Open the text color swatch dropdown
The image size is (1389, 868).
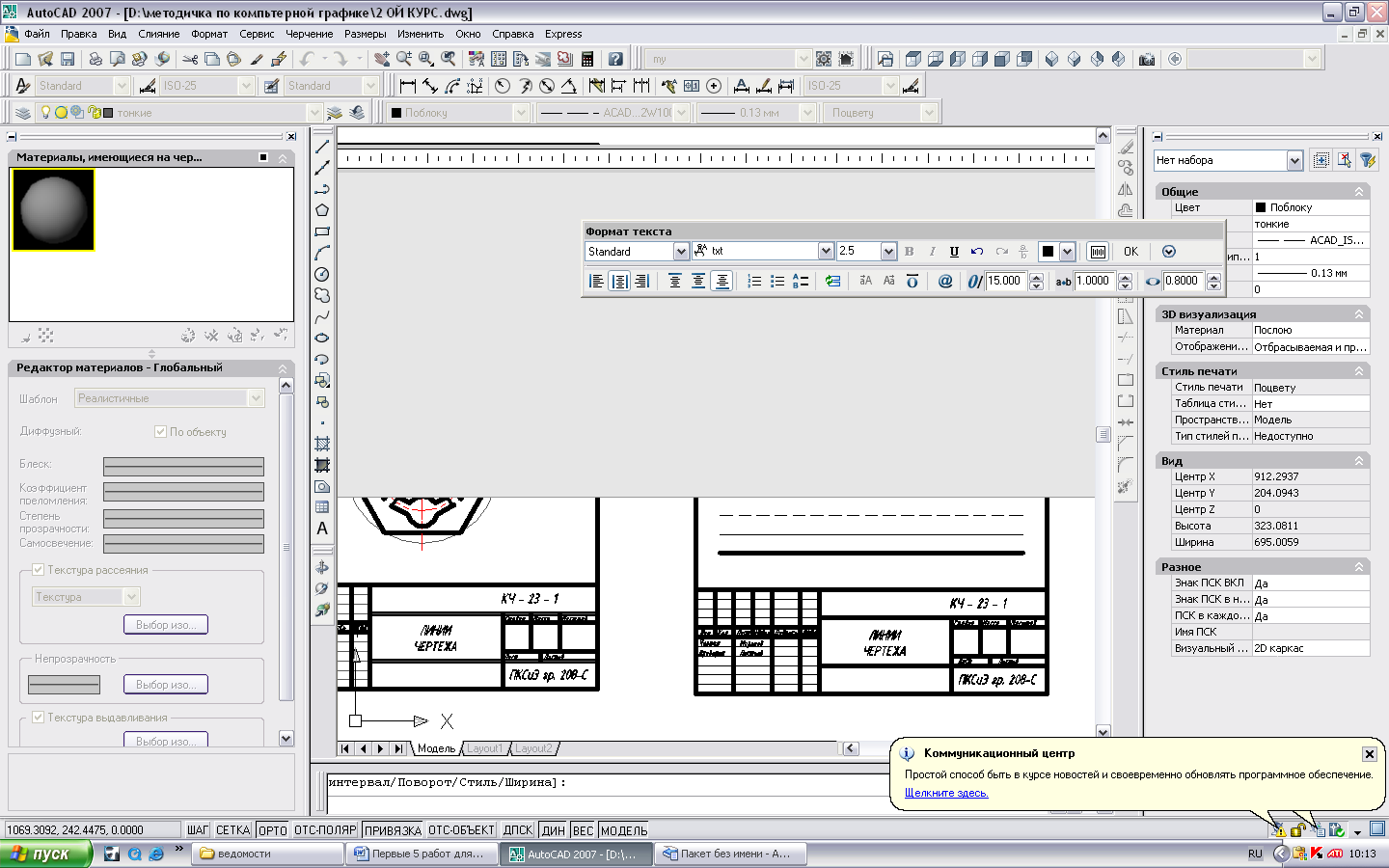(x=1067, y=252)
